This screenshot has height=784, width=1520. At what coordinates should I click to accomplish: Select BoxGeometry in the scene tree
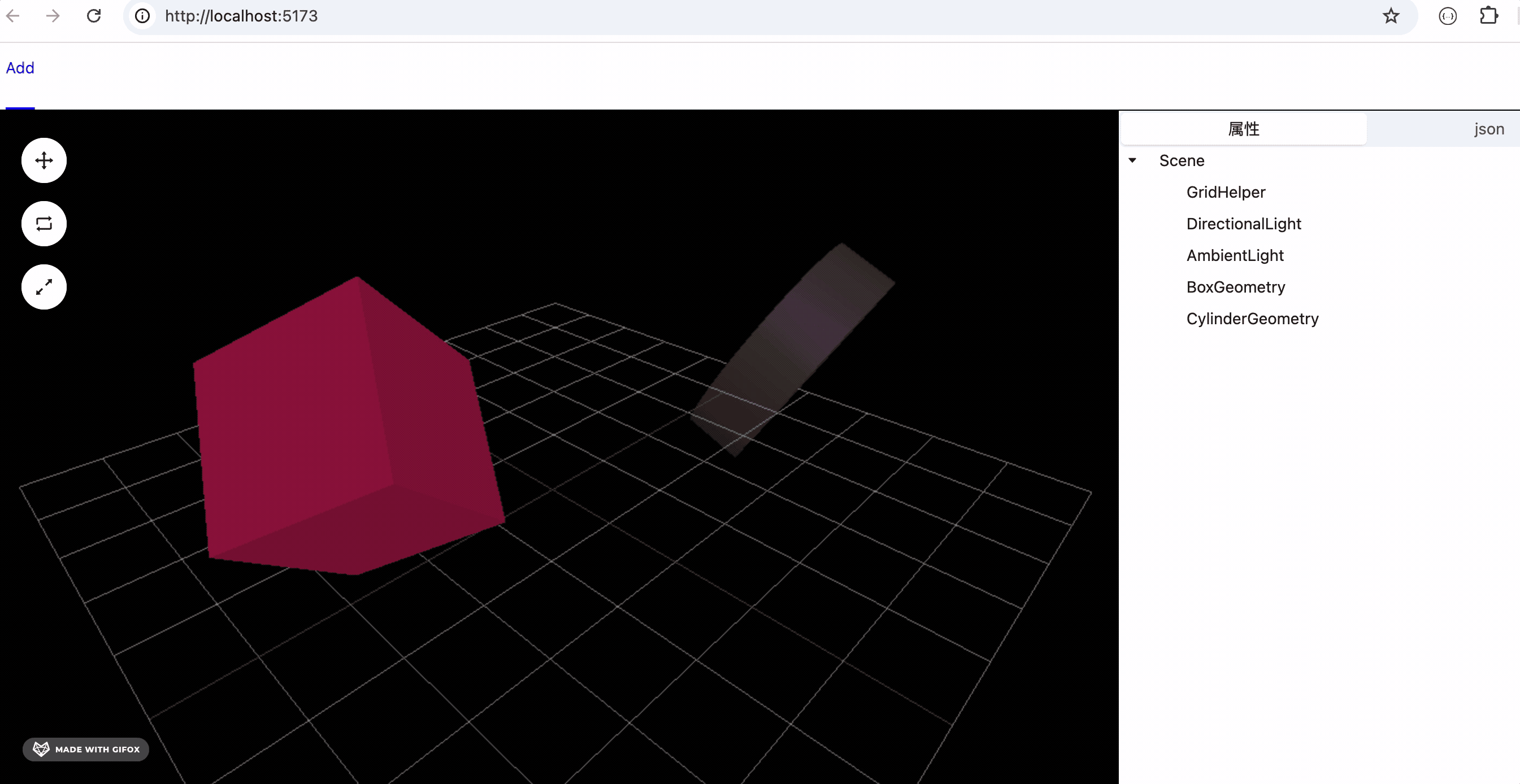(x=1236, y=288)
